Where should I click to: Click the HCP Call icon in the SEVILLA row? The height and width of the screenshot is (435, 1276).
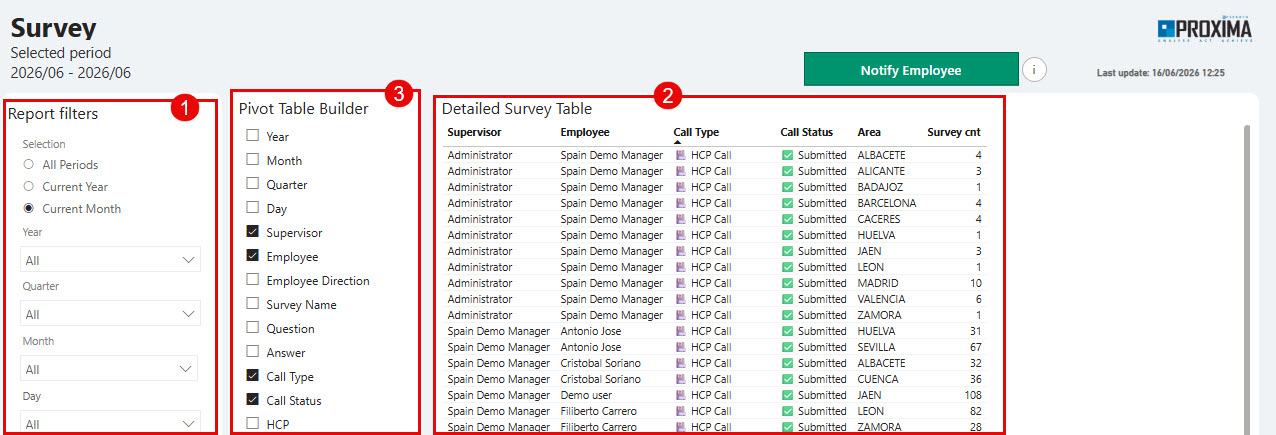click(x=680, y=347)
